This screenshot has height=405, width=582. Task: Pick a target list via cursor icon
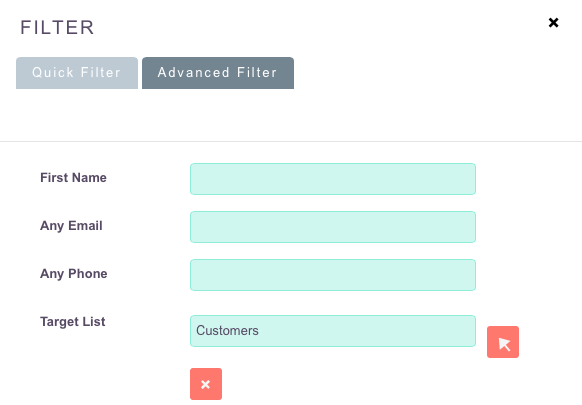503,342
